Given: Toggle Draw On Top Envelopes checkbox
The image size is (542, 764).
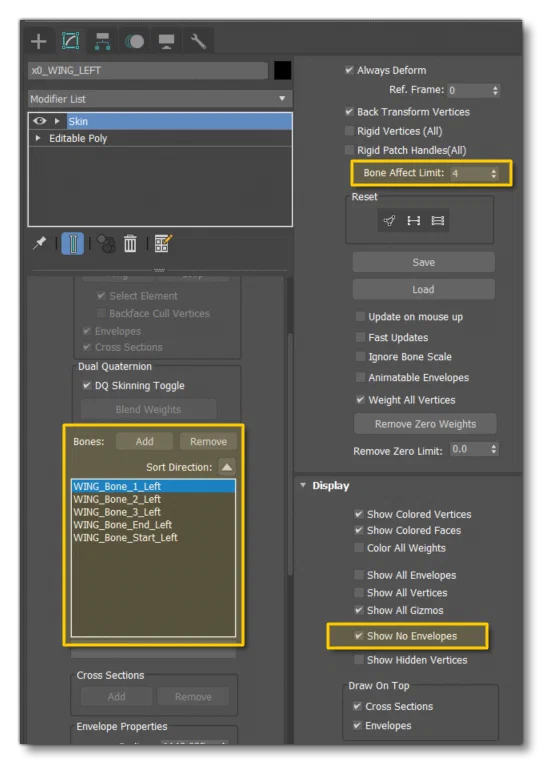Looking at the screenshot, I should tap(357, 726).
